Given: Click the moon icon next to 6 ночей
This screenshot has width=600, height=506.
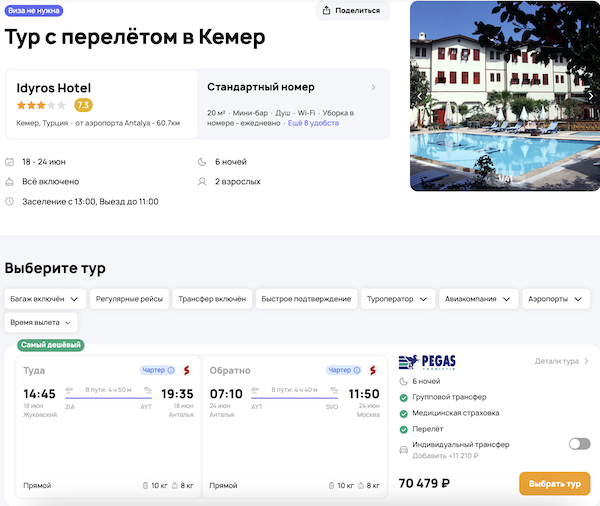Looking at the screenshot, I should [x=204, y=162].
